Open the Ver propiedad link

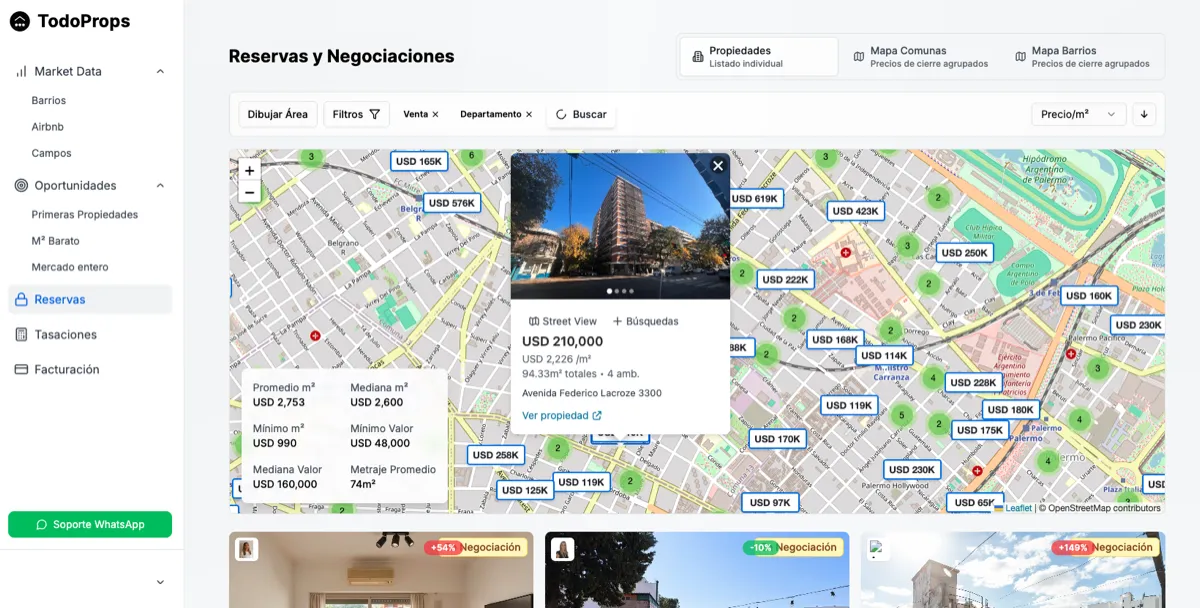coord(562,415)
